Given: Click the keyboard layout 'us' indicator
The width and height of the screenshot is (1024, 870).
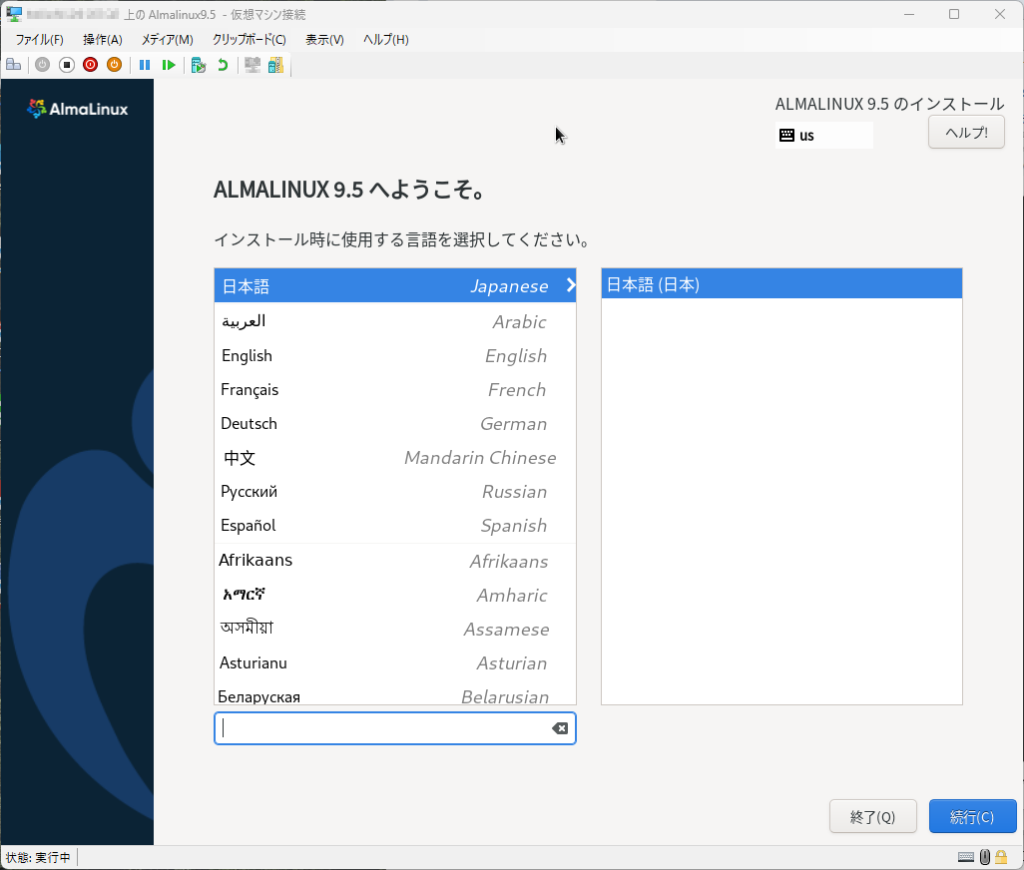Looking at the screenshot, I should pyautogui.click(x=823, y=135).
